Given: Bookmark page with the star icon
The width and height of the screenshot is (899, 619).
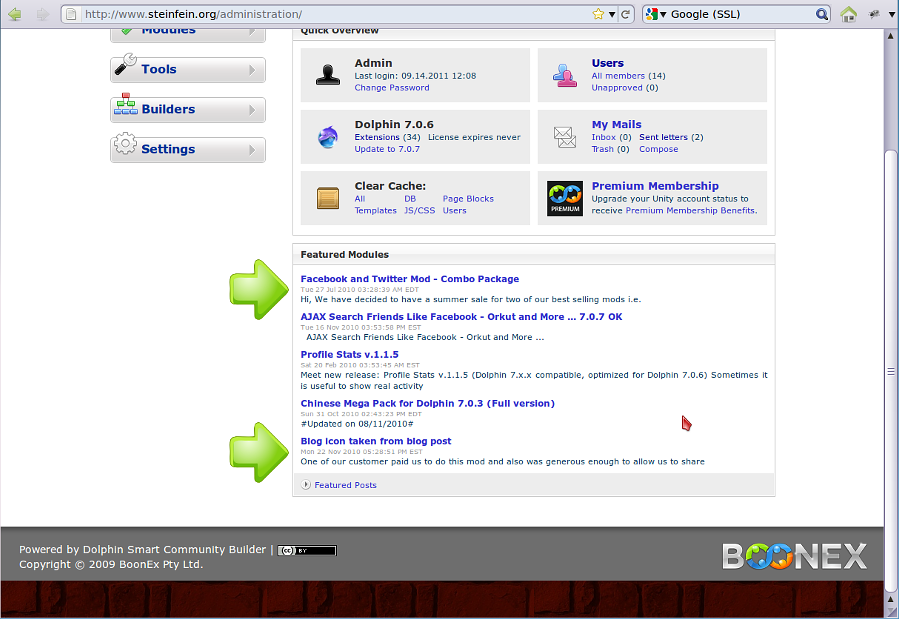Looking at the screenshot, I should (x=598, y=14).
